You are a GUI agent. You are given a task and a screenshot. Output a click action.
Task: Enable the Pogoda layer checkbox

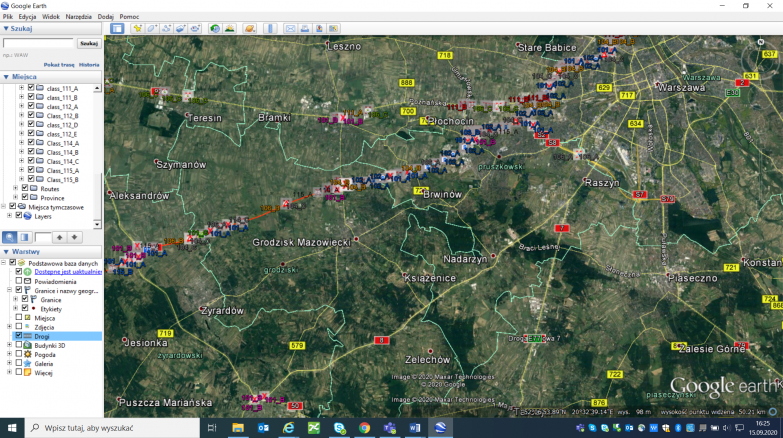click(x=19, y=354)
